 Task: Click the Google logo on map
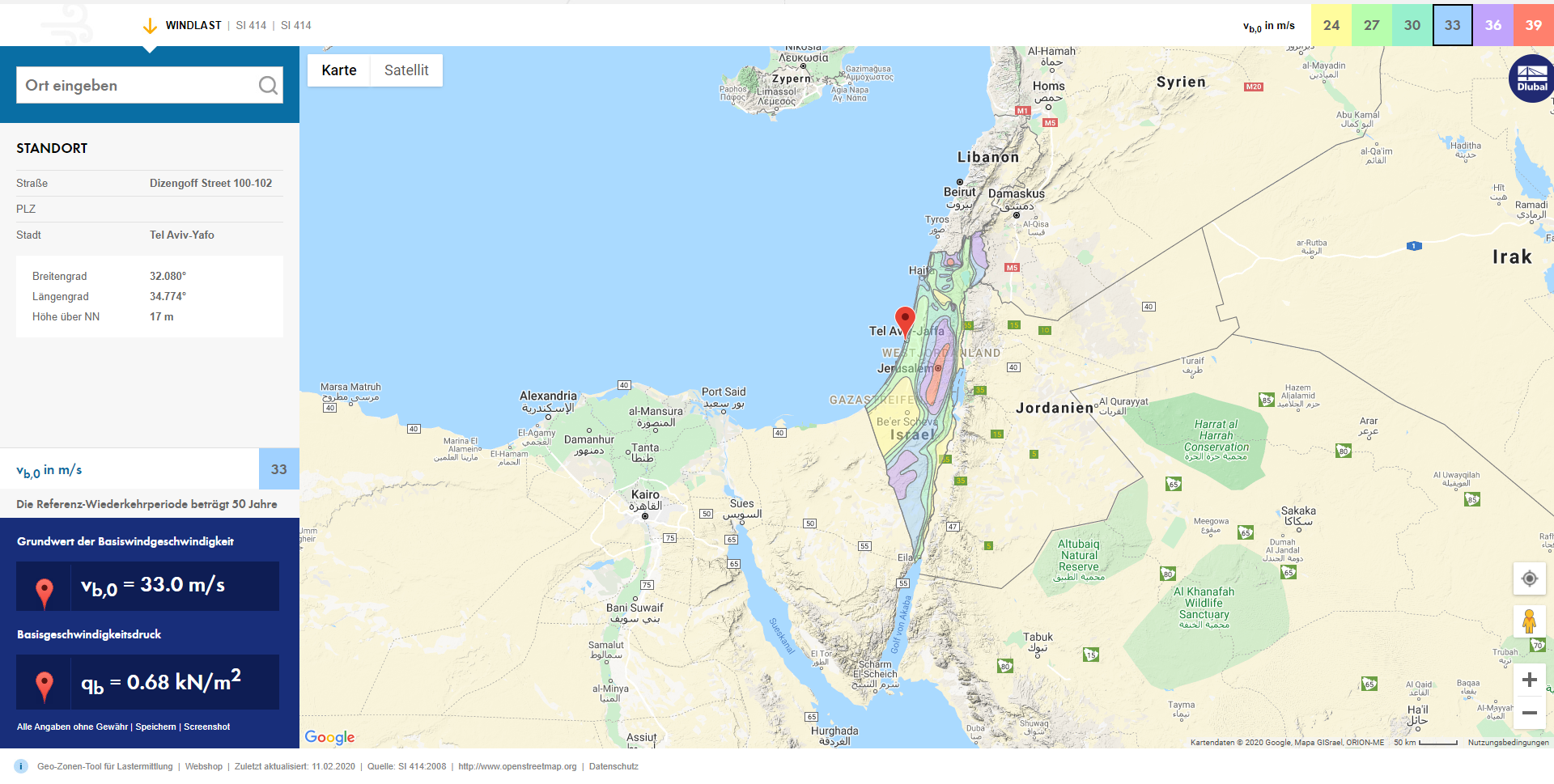329,737
